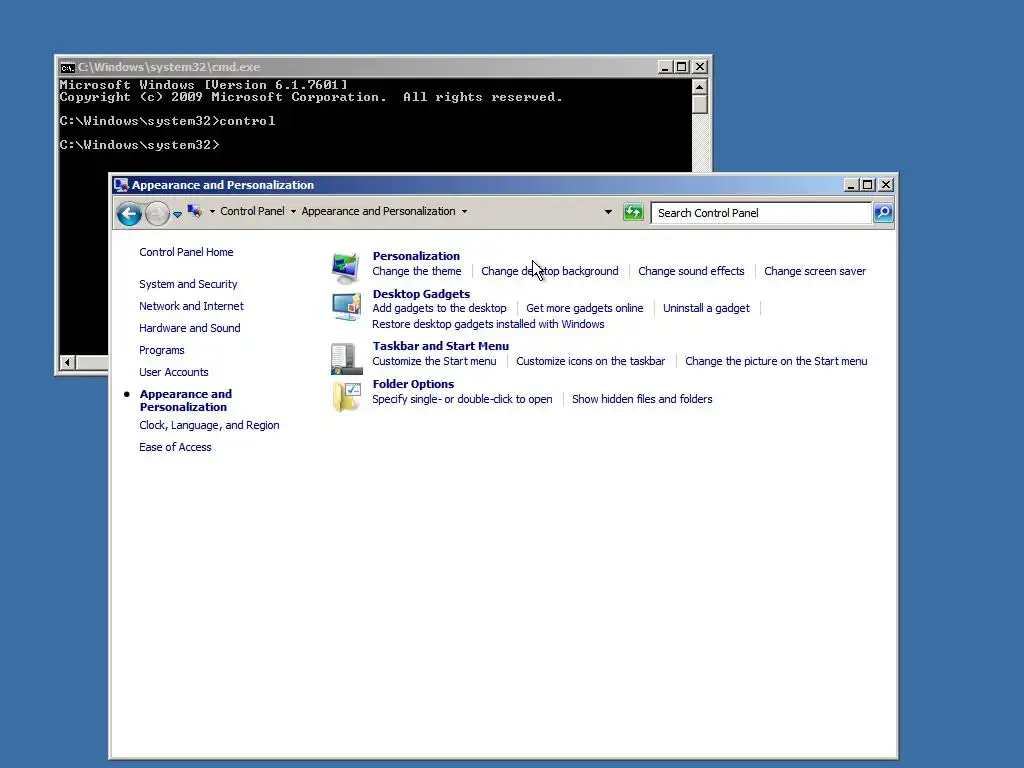Expand the arrow before Control Panel breadcrumb
Image resolution: width=1024 pixels, height=768 pixels.
click(x=212, y=212)
